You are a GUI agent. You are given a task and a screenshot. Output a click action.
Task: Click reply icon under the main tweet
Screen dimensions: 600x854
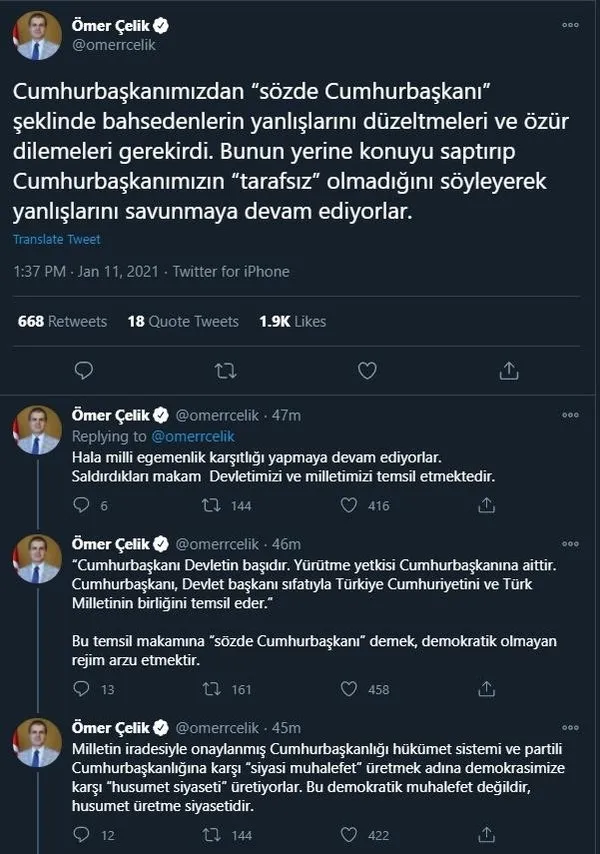pyautogui.click(x=84, y=371)
